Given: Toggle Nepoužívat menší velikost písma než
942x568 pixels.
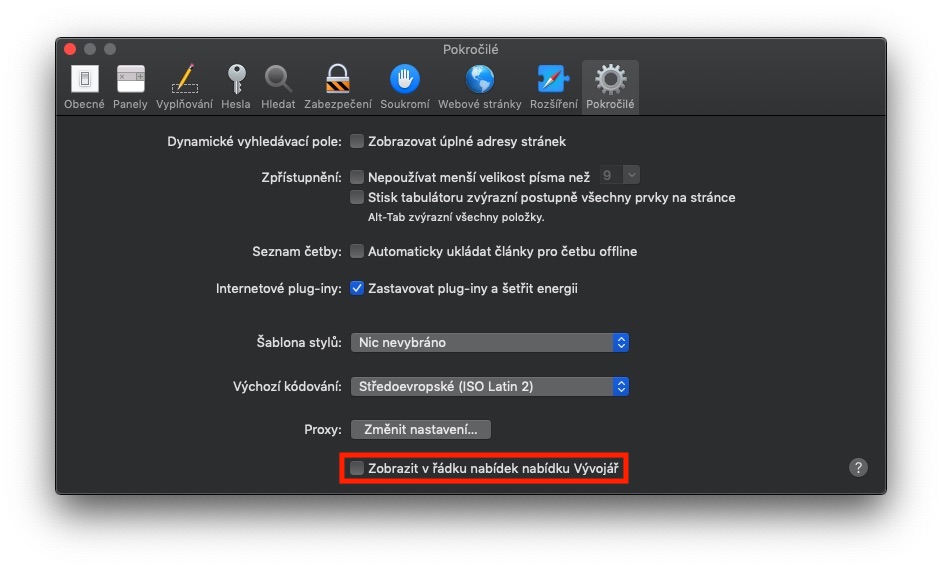Looking at the screenshot, I should (357, 177).
